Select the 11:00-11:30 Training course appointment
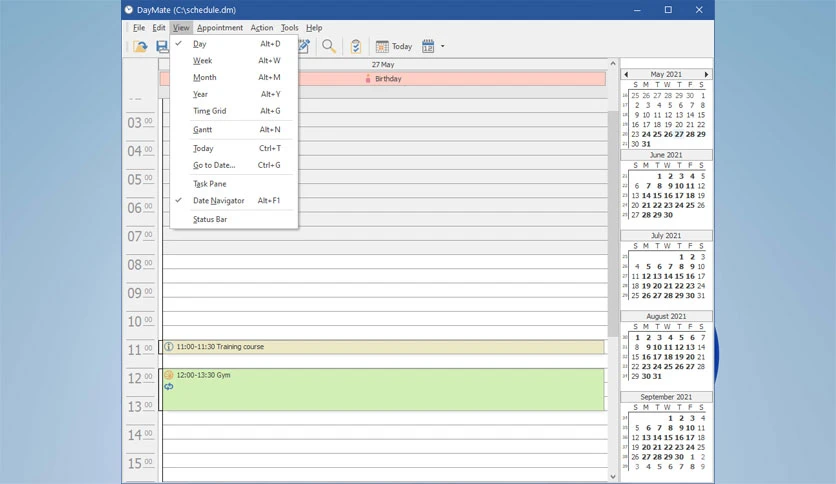Viewport: 836px width, 484px height. 383,347
